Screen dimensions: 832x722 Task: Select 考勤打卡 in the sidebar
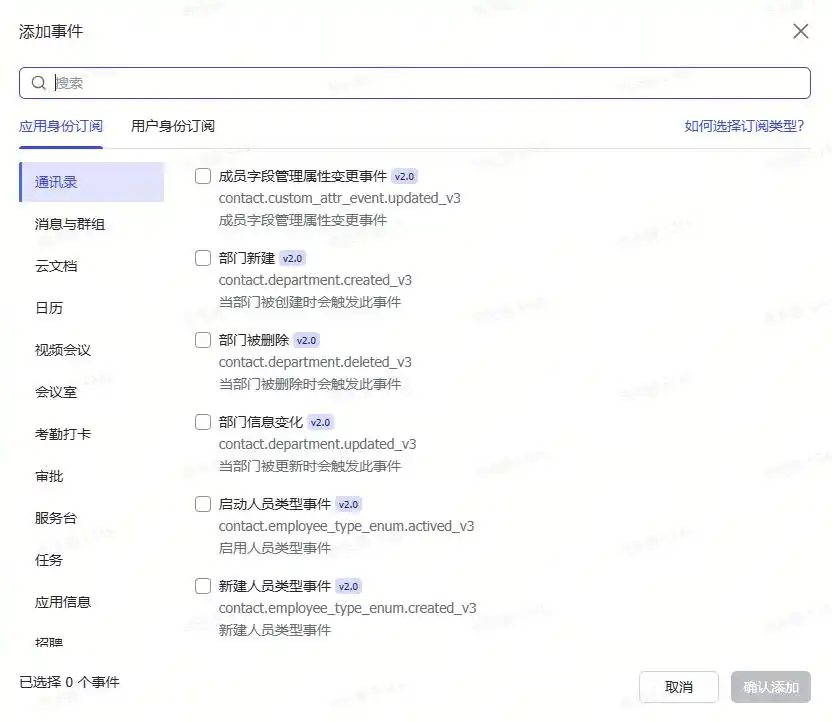click(63, 434)
